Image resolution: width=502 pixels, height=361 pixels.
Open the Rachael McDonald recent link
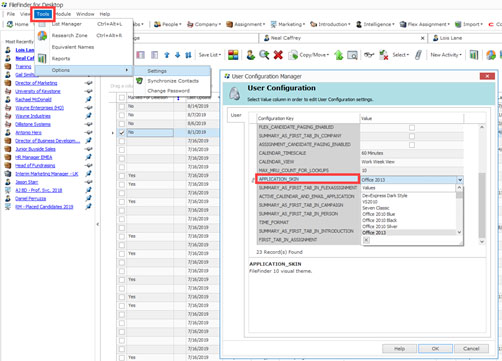click(33, 100)
